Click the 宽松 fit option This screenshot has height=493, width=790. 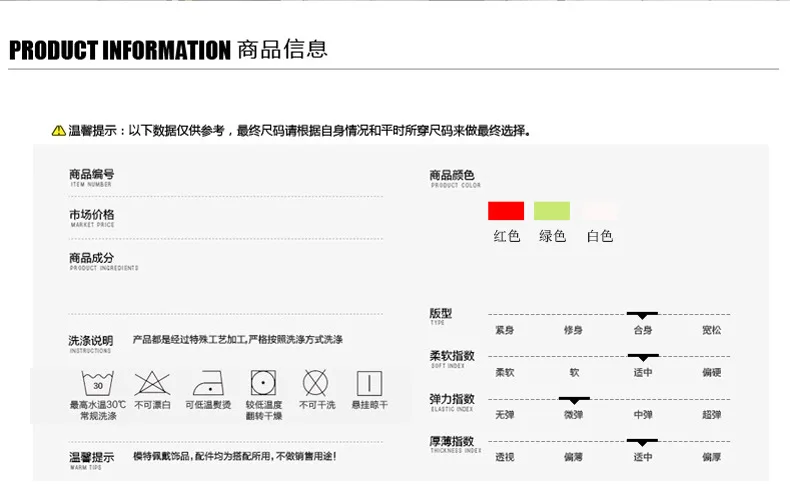tap(712, 330)
